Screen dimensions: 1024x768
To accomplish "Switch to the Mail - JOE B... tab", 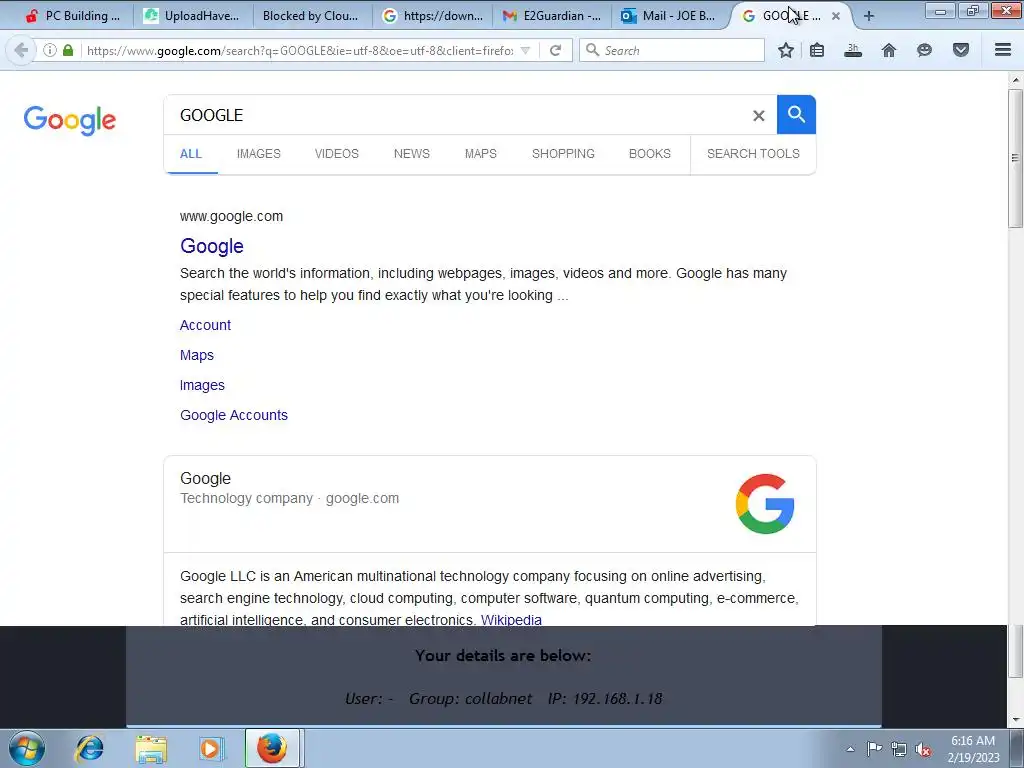I will (x=668, y=16).
